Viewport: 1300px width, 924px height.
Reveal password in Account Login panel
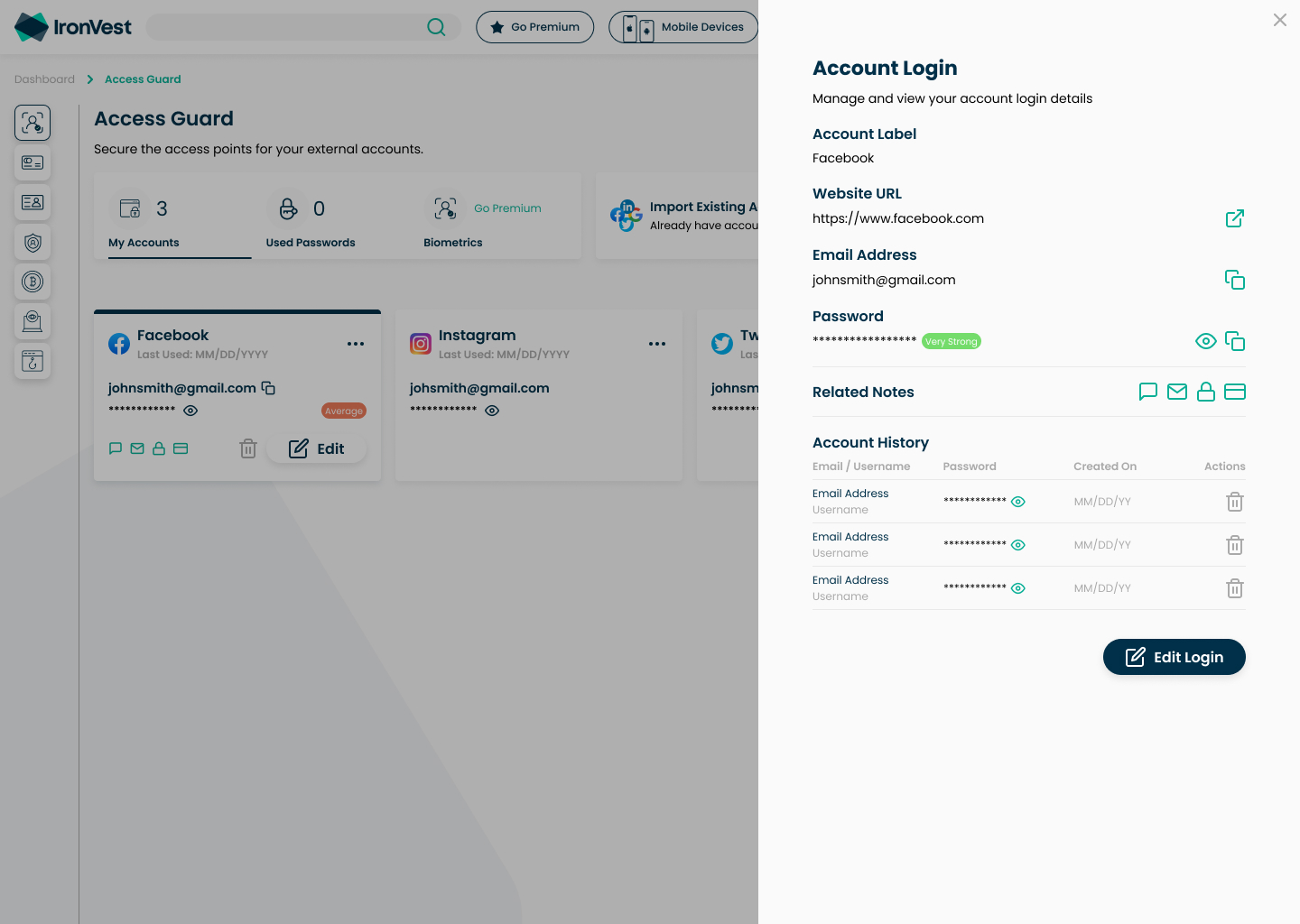coord(1205,341)
